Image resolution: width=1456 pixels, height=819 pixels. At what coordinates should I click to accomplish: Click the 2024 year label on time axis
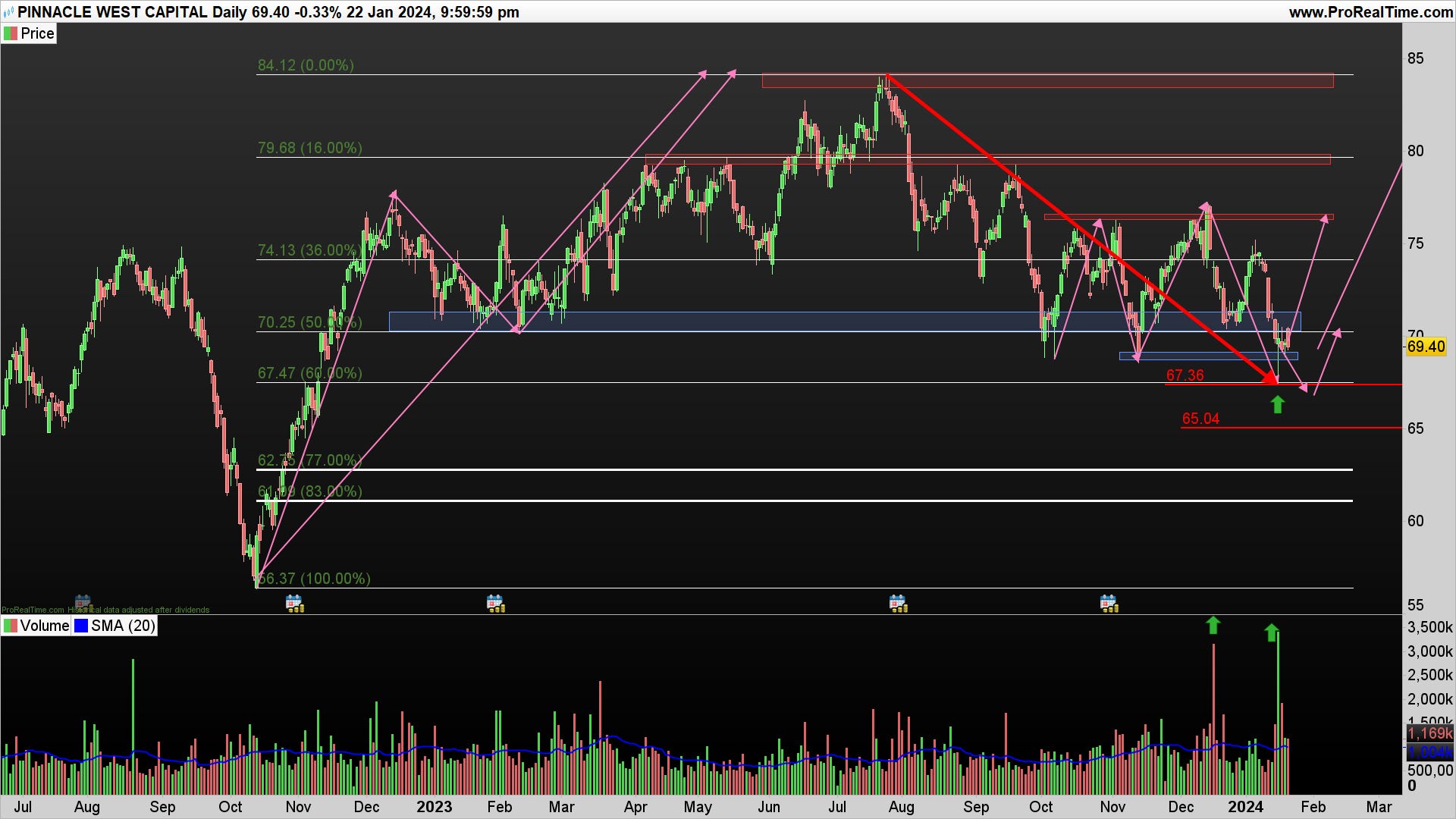click(x=1245, y=807)
